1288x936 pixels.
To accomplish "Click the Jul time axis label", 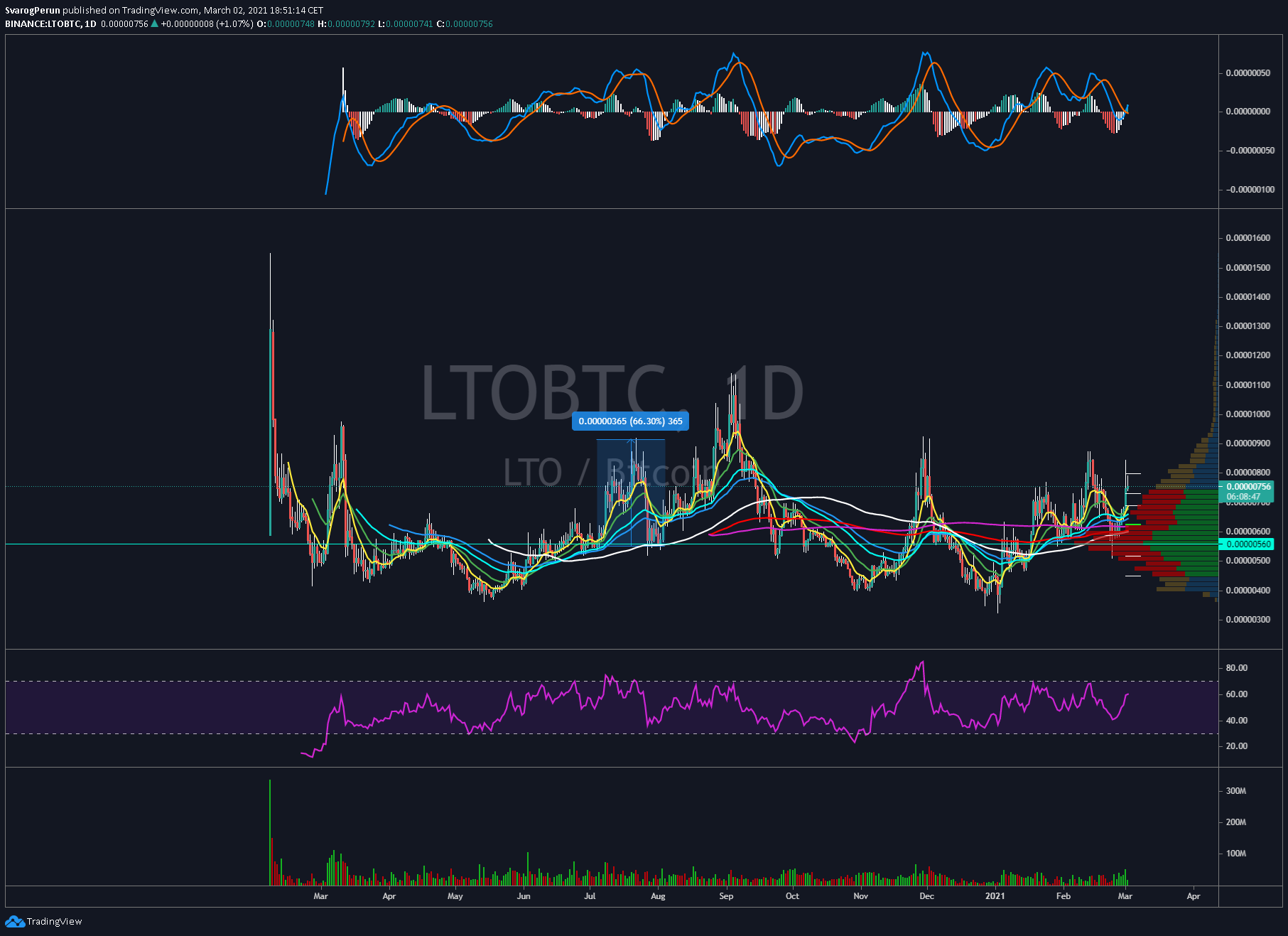I will pyautogui.click(x=590, y=896).
